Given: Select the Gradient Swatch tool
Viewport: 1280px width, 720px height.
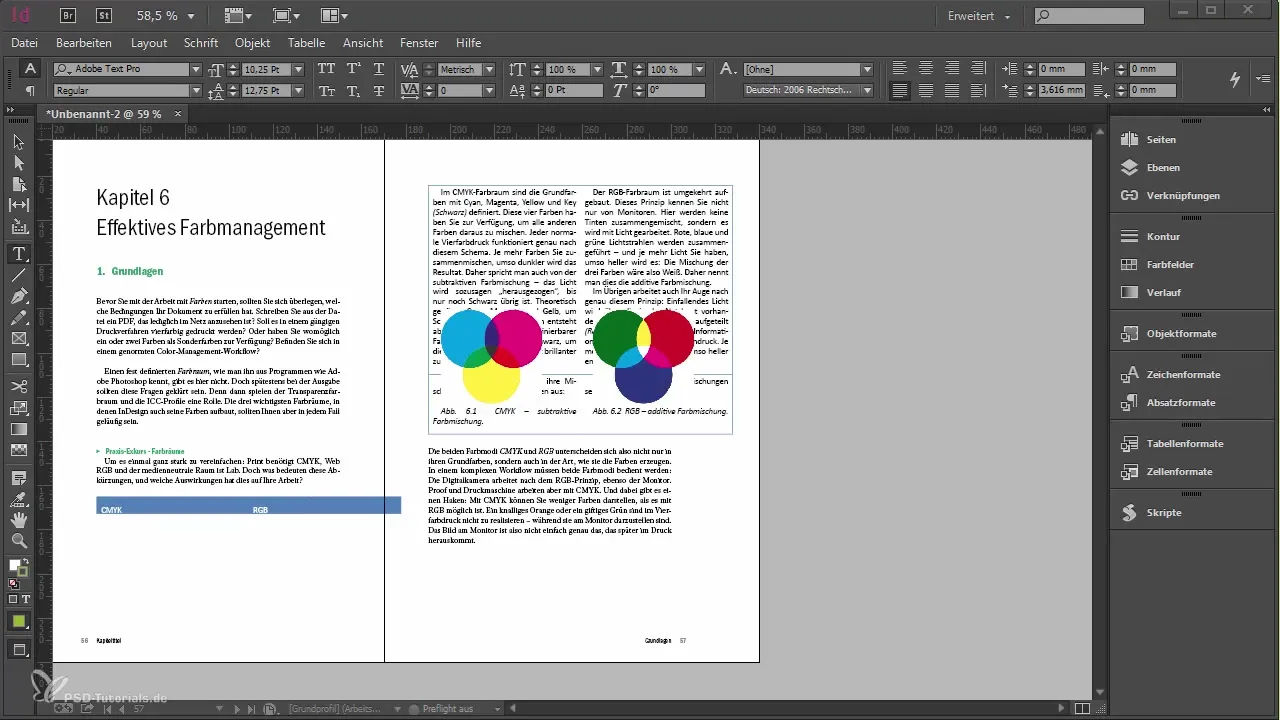Looking at the screenshot, I should 19,429.
